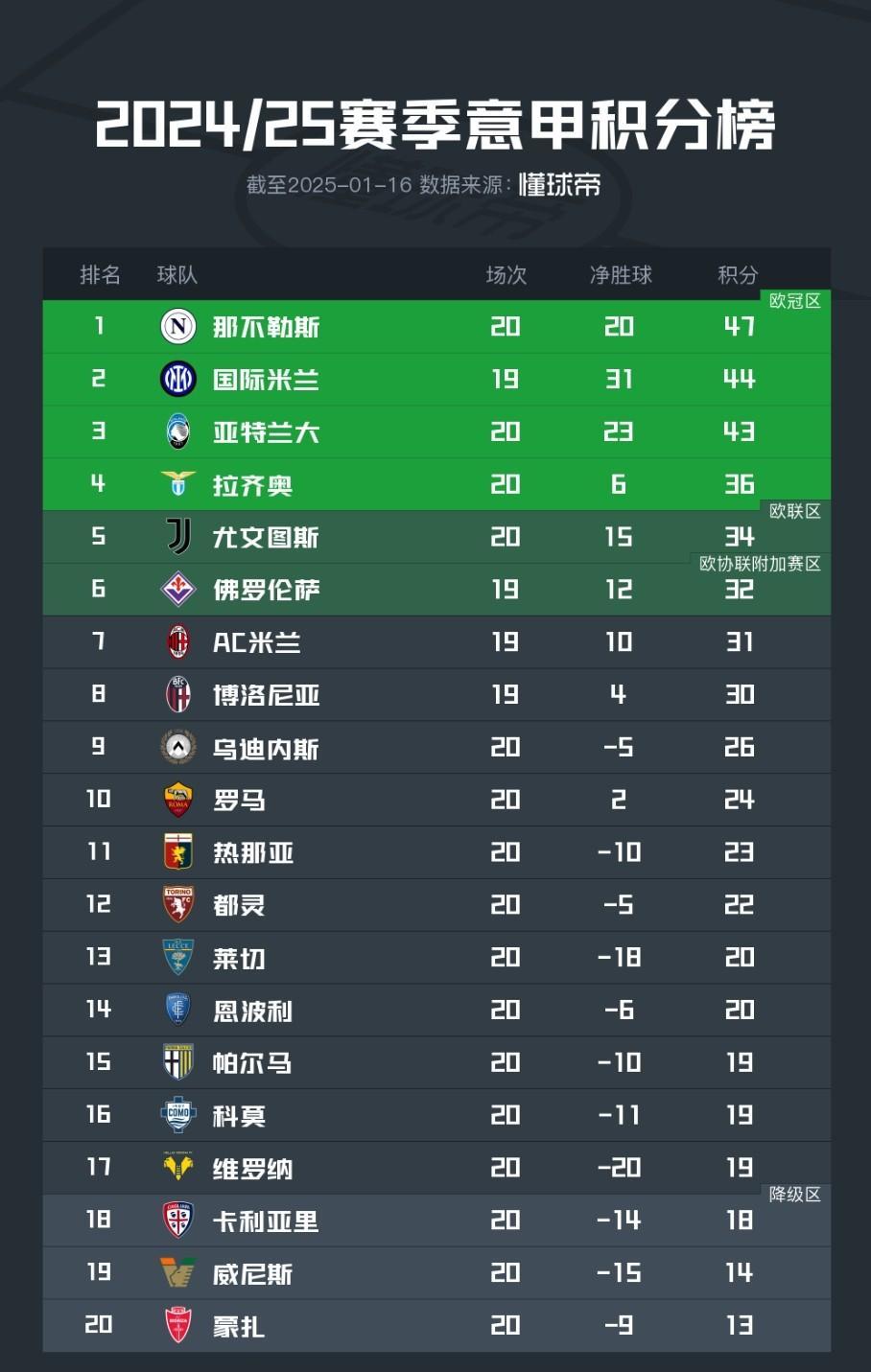Screen dimensions: 871x1372
Task: Click the Lazio eagle crest
Action: 178,484
